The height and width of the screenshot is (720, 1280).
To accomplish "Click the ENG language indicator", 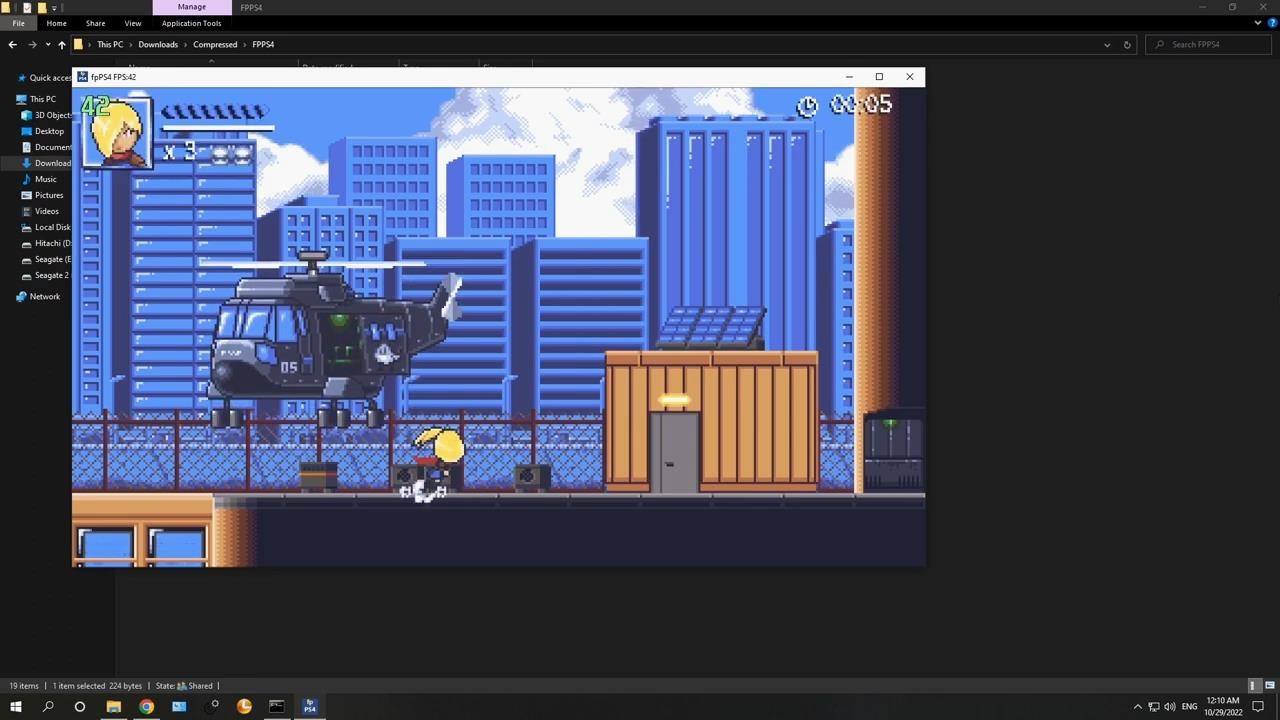I will click(1189, 707).
